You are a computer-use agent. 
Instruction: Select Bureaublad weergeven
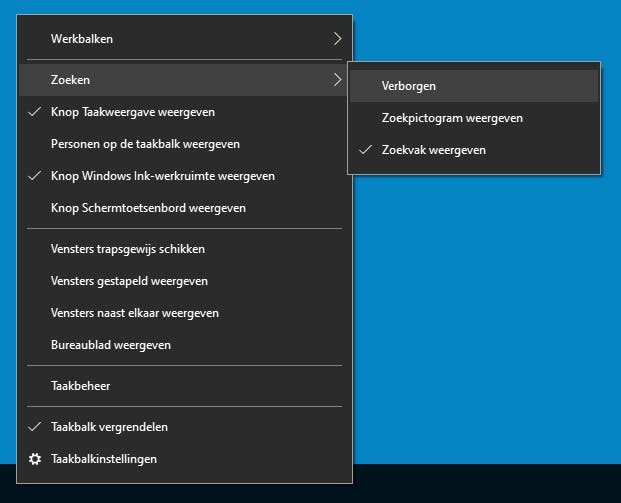[x=111, y=345]
